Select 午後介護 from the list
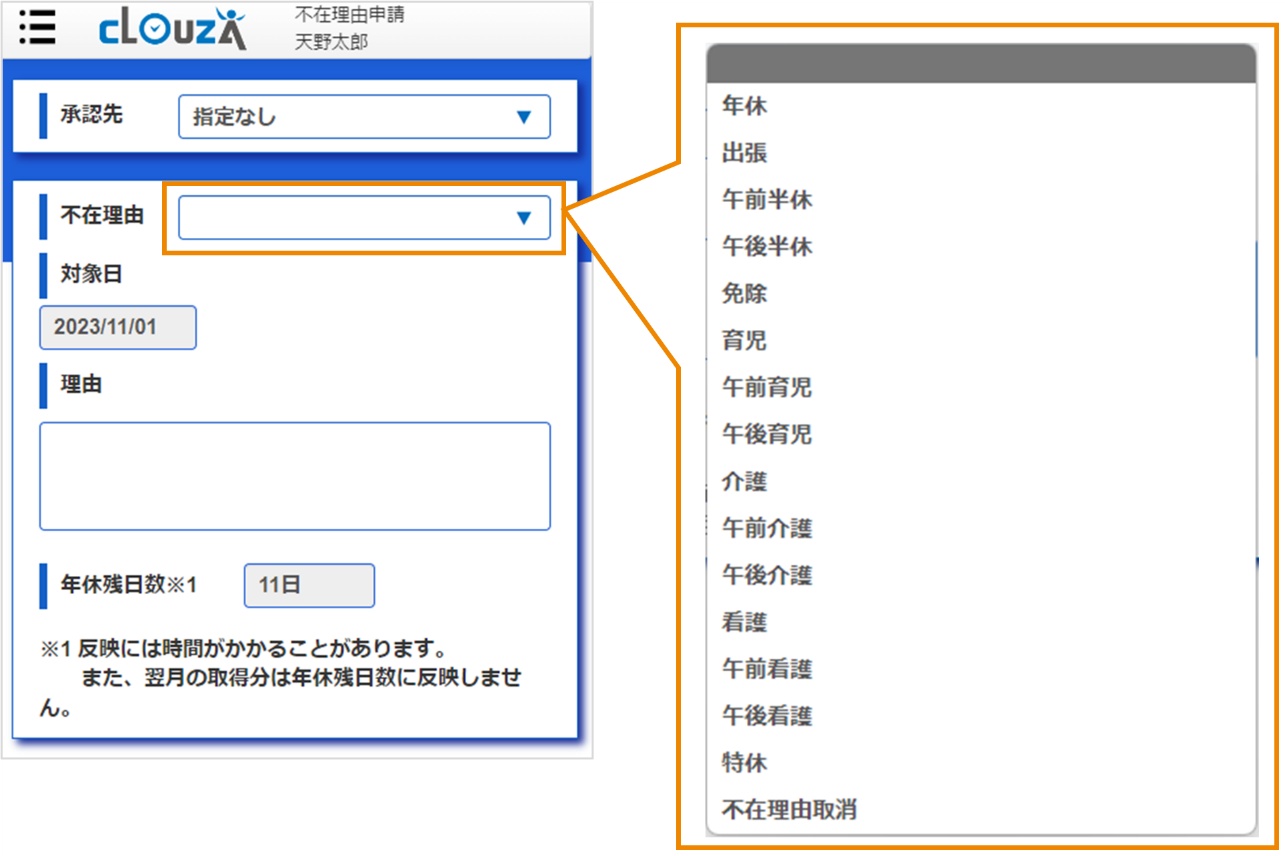Image resolution: width=1285 pixels, height=856 pixels. coord(765,575)
